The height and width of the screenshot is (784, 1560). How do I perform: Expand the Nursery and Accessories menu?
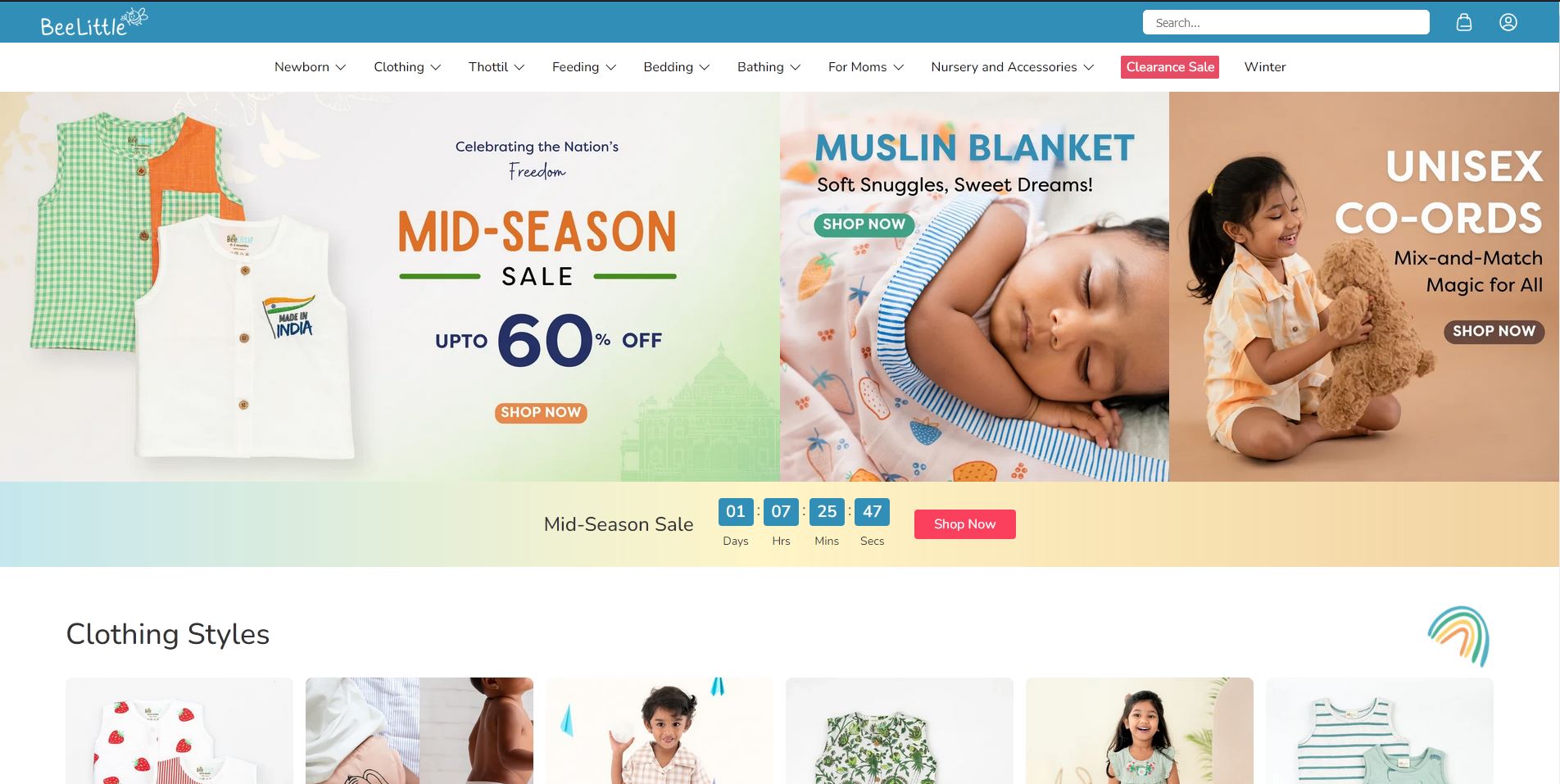pos(1013,67)
